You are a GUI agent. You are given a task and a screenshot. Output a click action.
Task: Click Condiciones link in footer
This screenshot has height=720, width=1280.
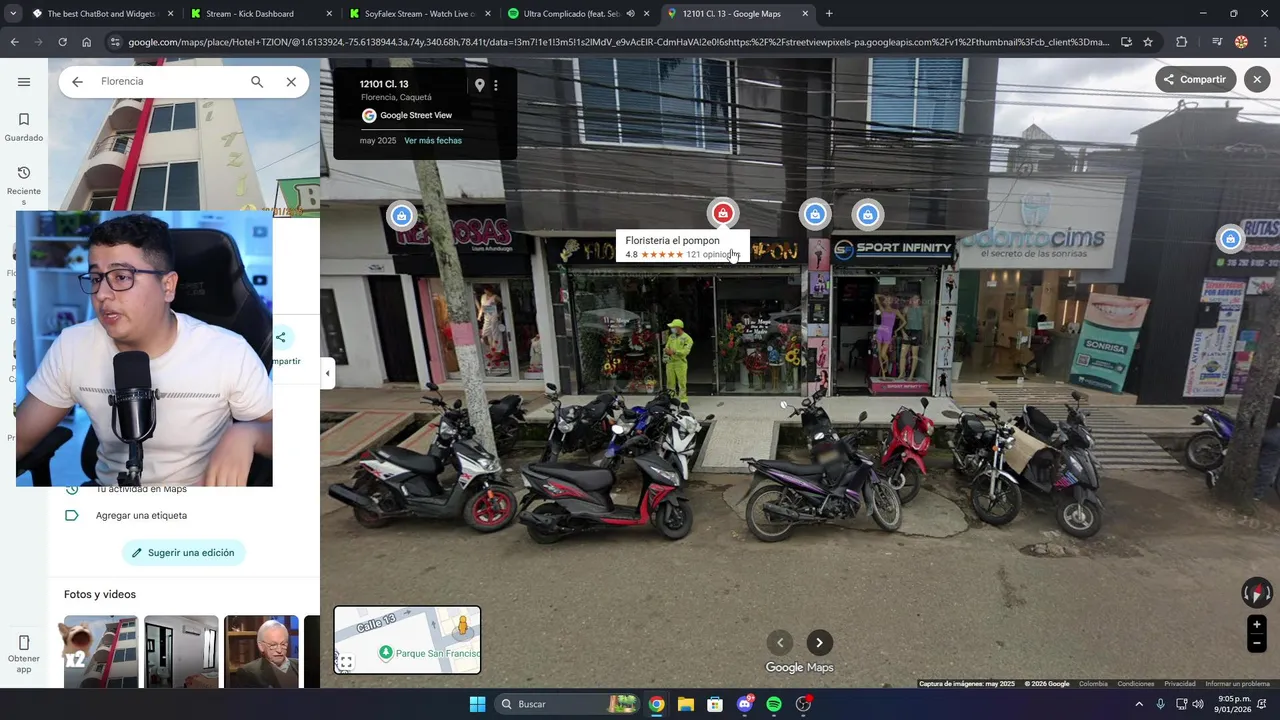tap(1136, 684)
